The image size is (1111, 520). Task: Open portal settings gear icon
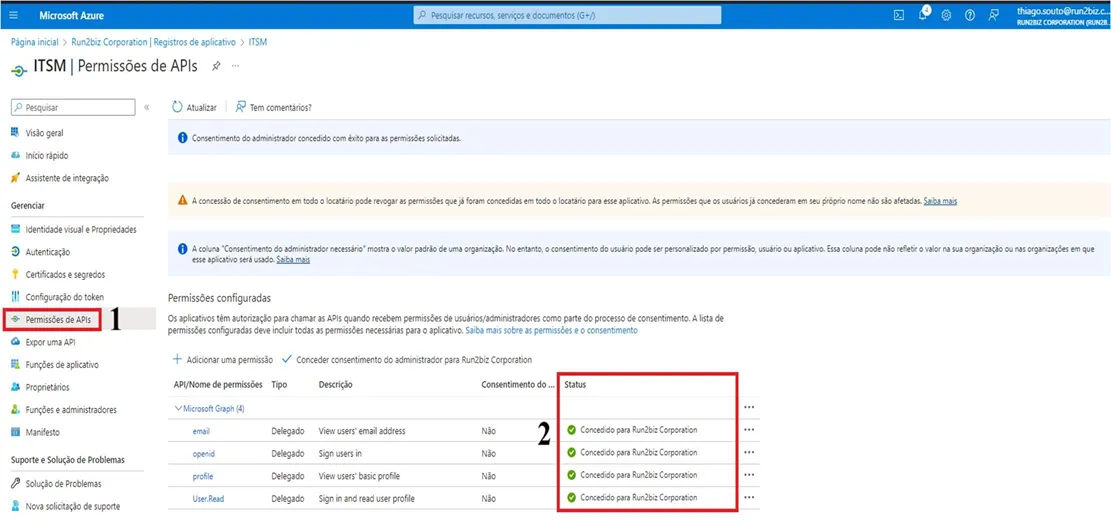946,15
